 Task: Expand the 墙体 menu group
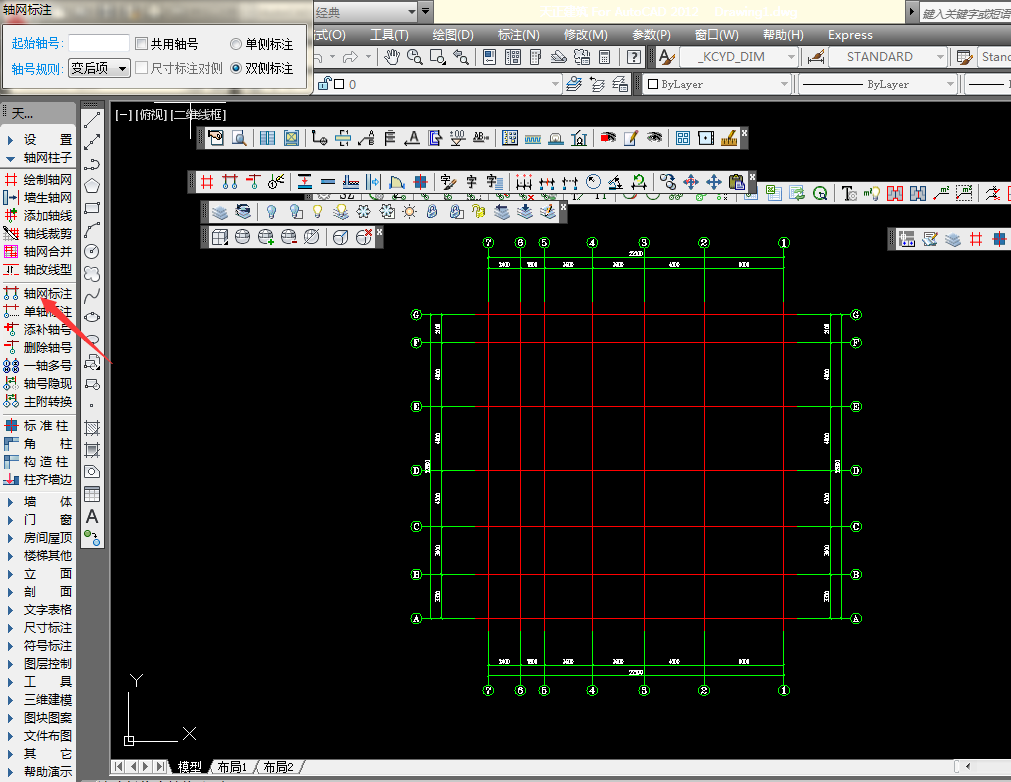pyautogui.click(x=38, y=502)
